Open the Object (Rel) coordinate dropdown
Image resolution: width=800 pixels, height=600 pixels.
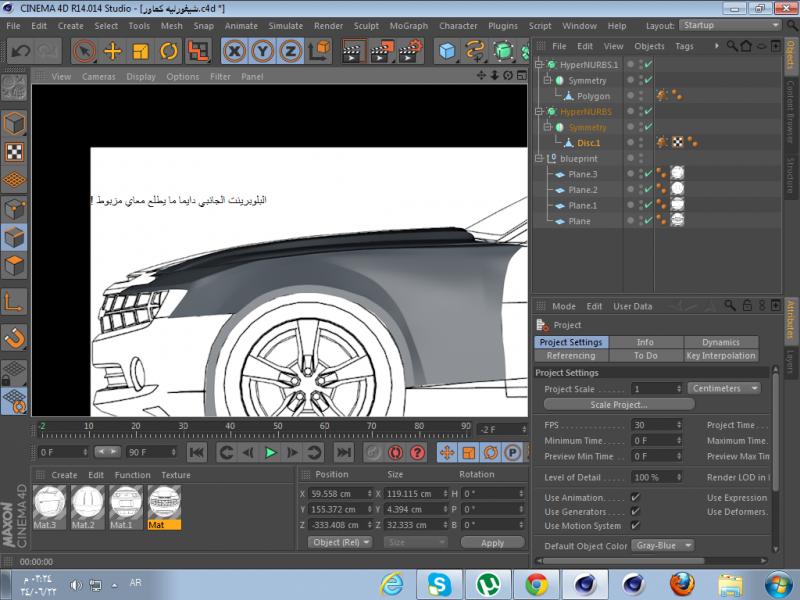340,542
